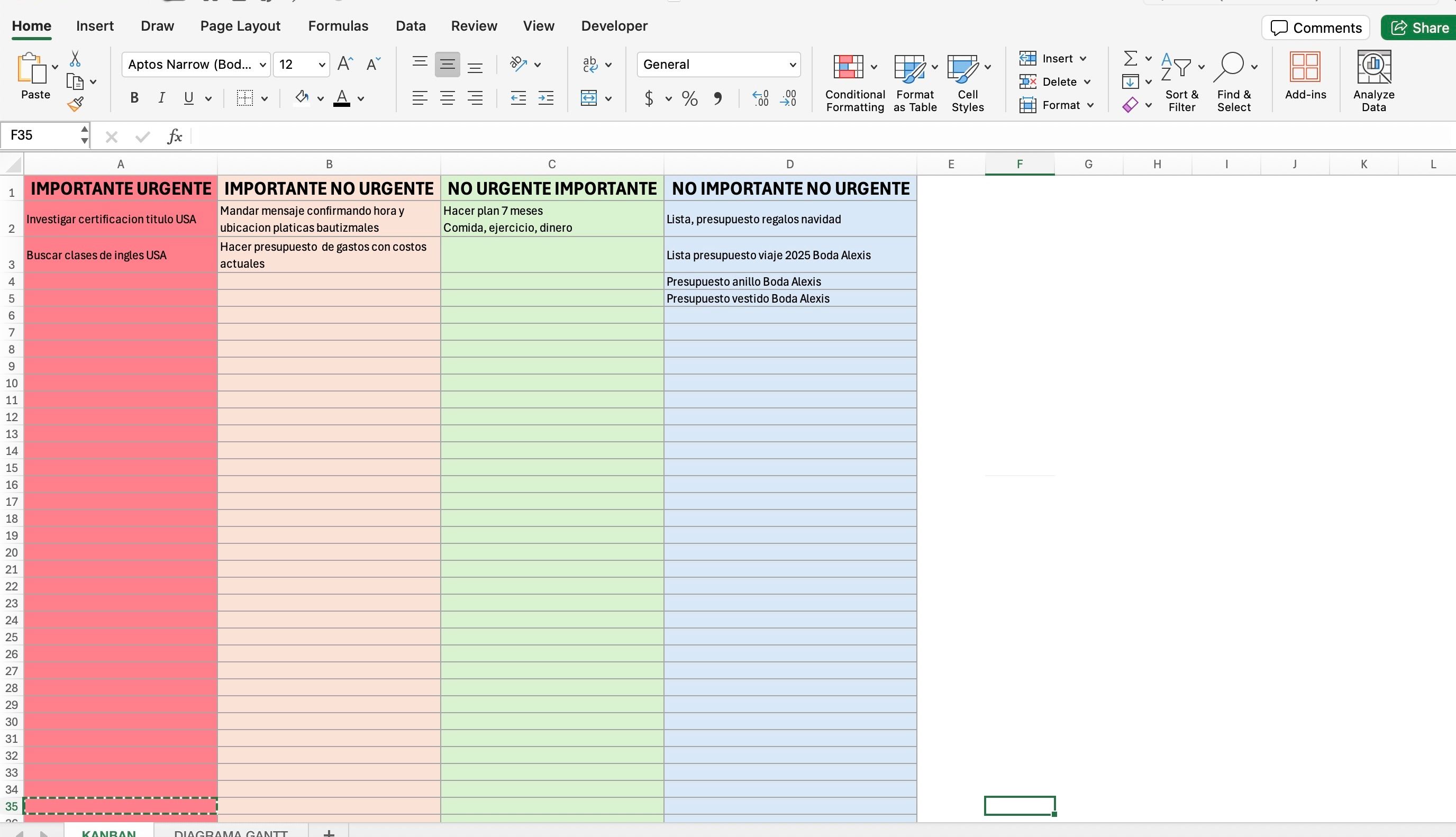Switch to the Page Layout tab
1456x837 pixels.
click(x=240, y=26)
